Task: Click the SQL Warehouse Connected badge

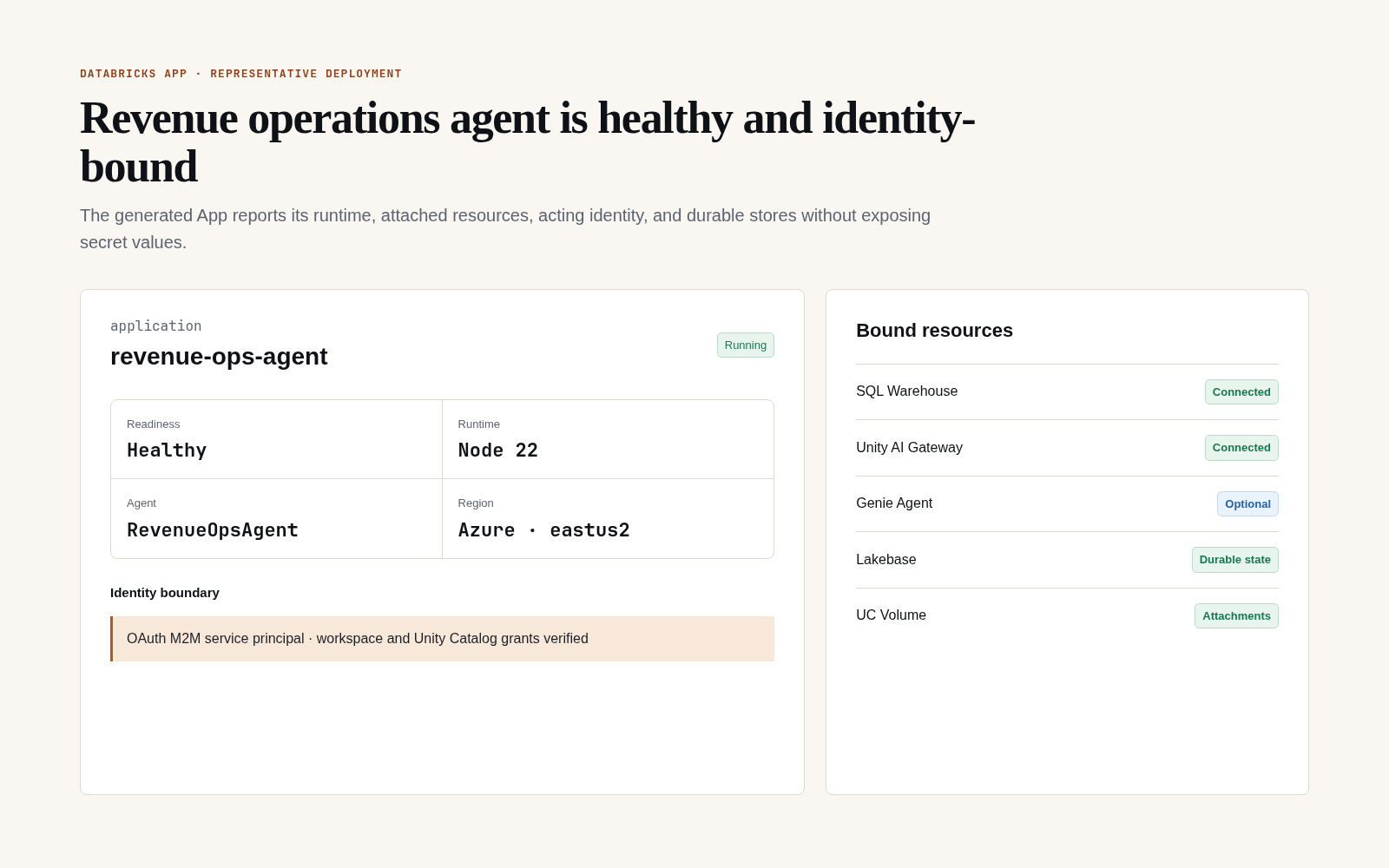Action: pyautogui.click(x=1241, y=391)
